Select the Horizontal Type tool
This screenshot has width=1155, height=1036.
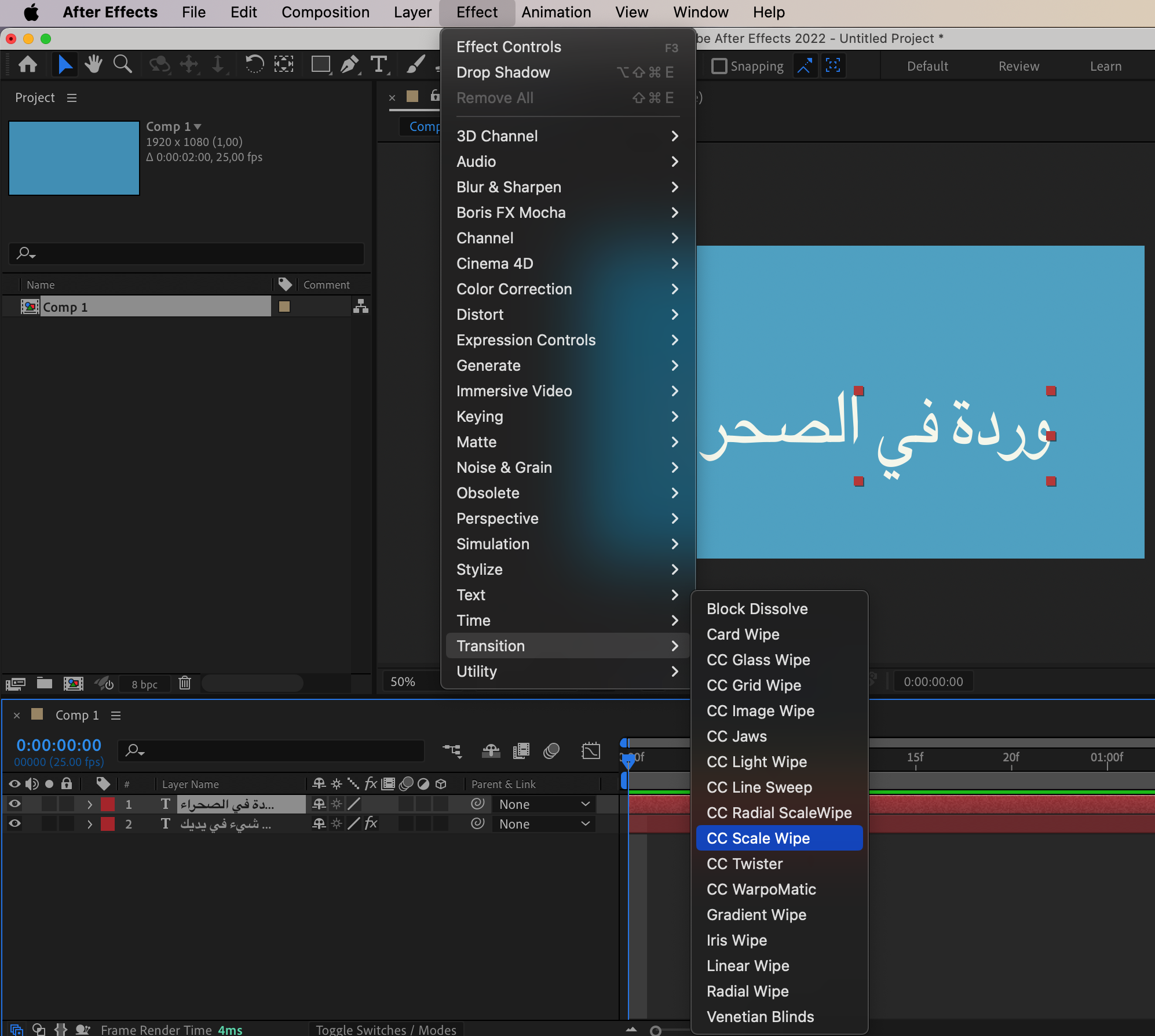point(379,64)
